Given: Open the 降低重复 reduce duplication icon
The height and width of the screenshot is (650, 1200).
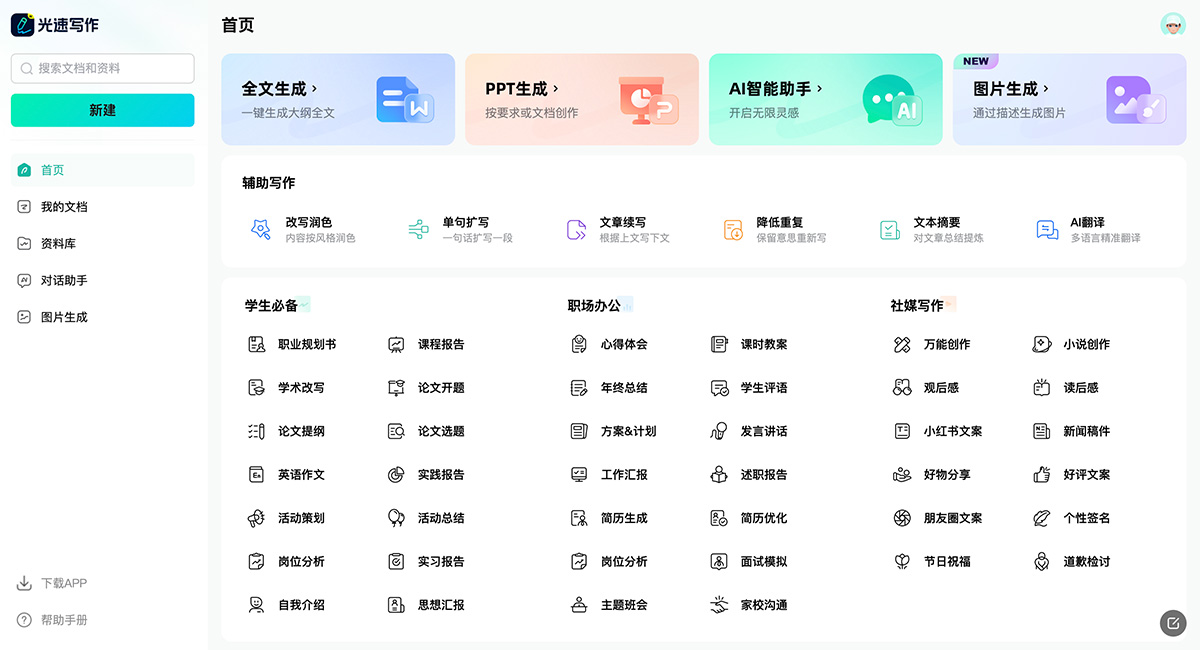Looking at the screenshot, I should pos(733,230).
